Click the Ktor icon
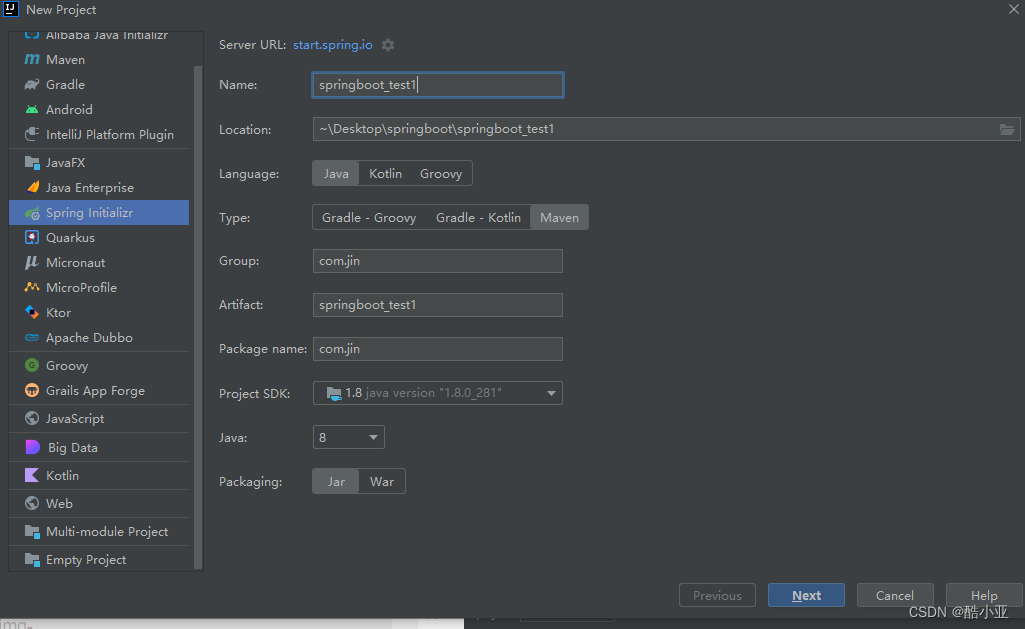 point(31,313)
